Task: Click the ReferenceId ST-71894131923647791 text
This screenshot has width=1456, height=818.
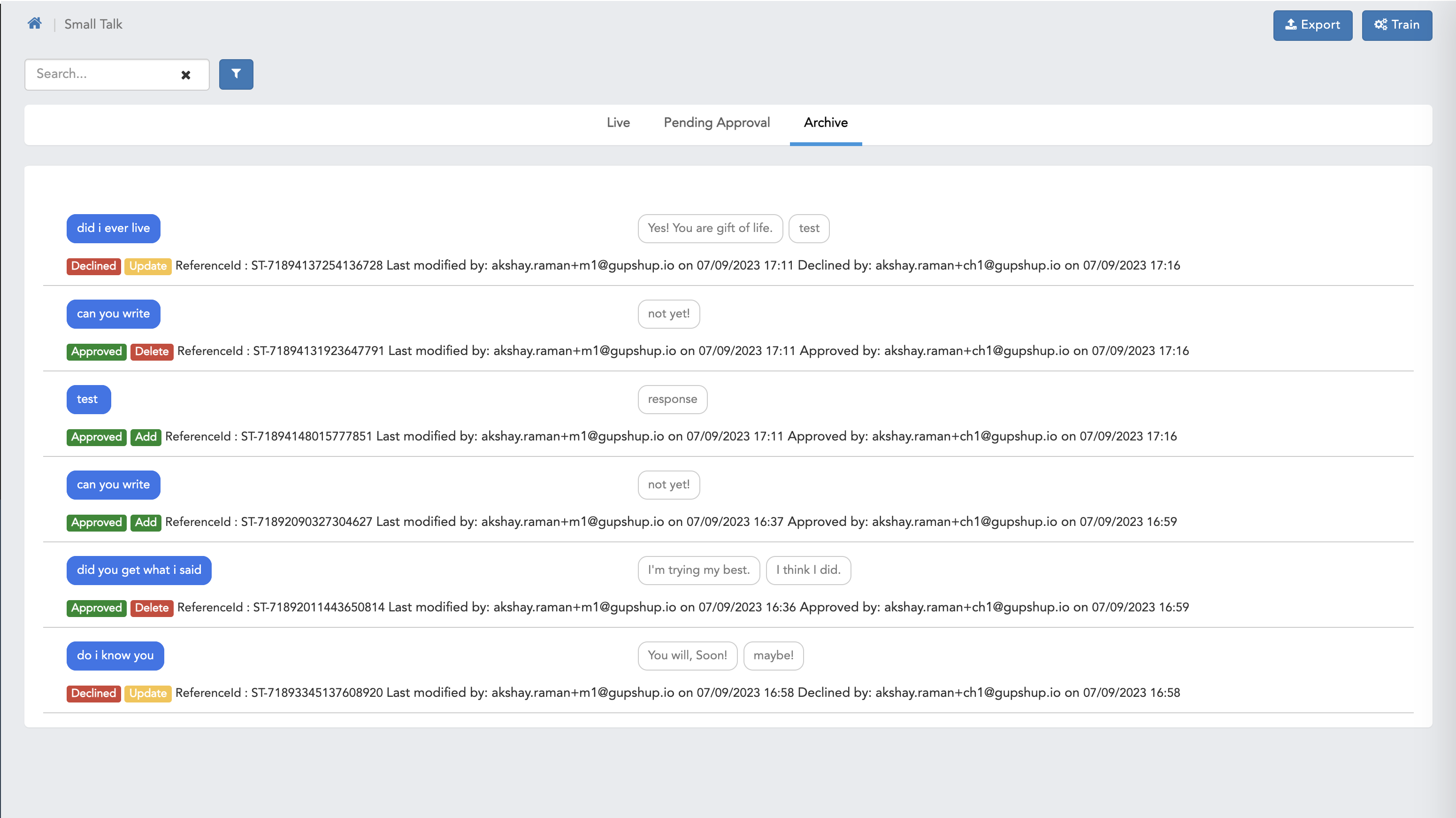Action: (281, 351)
